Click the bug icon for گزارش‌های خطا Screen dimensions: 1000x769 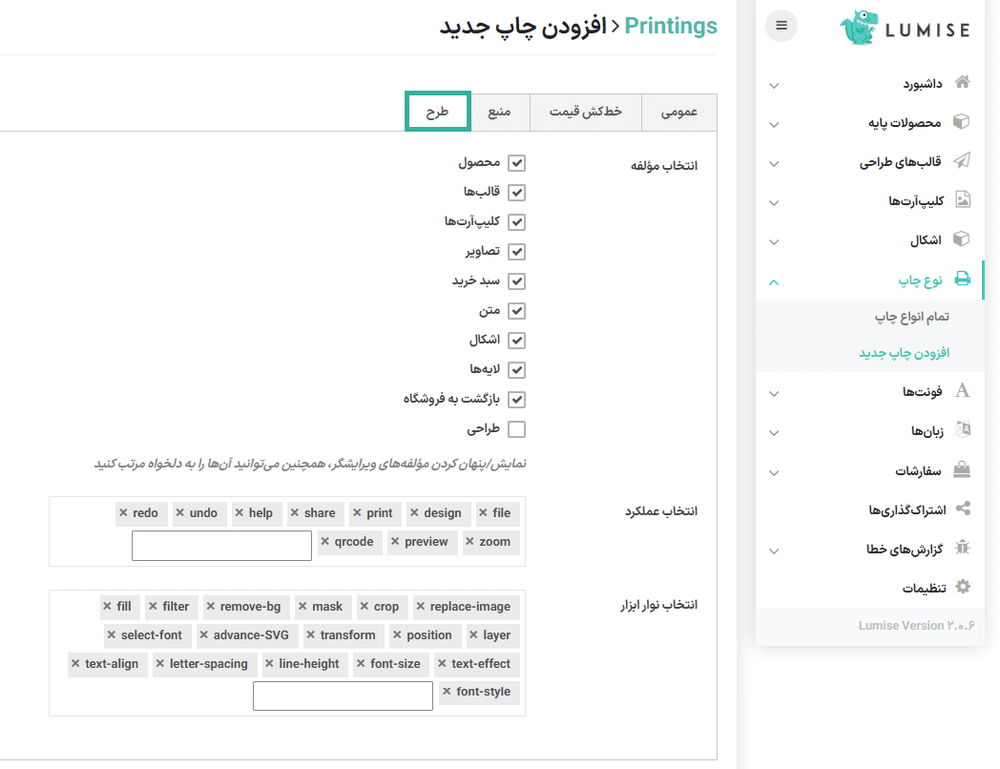[x=963, y=548]
